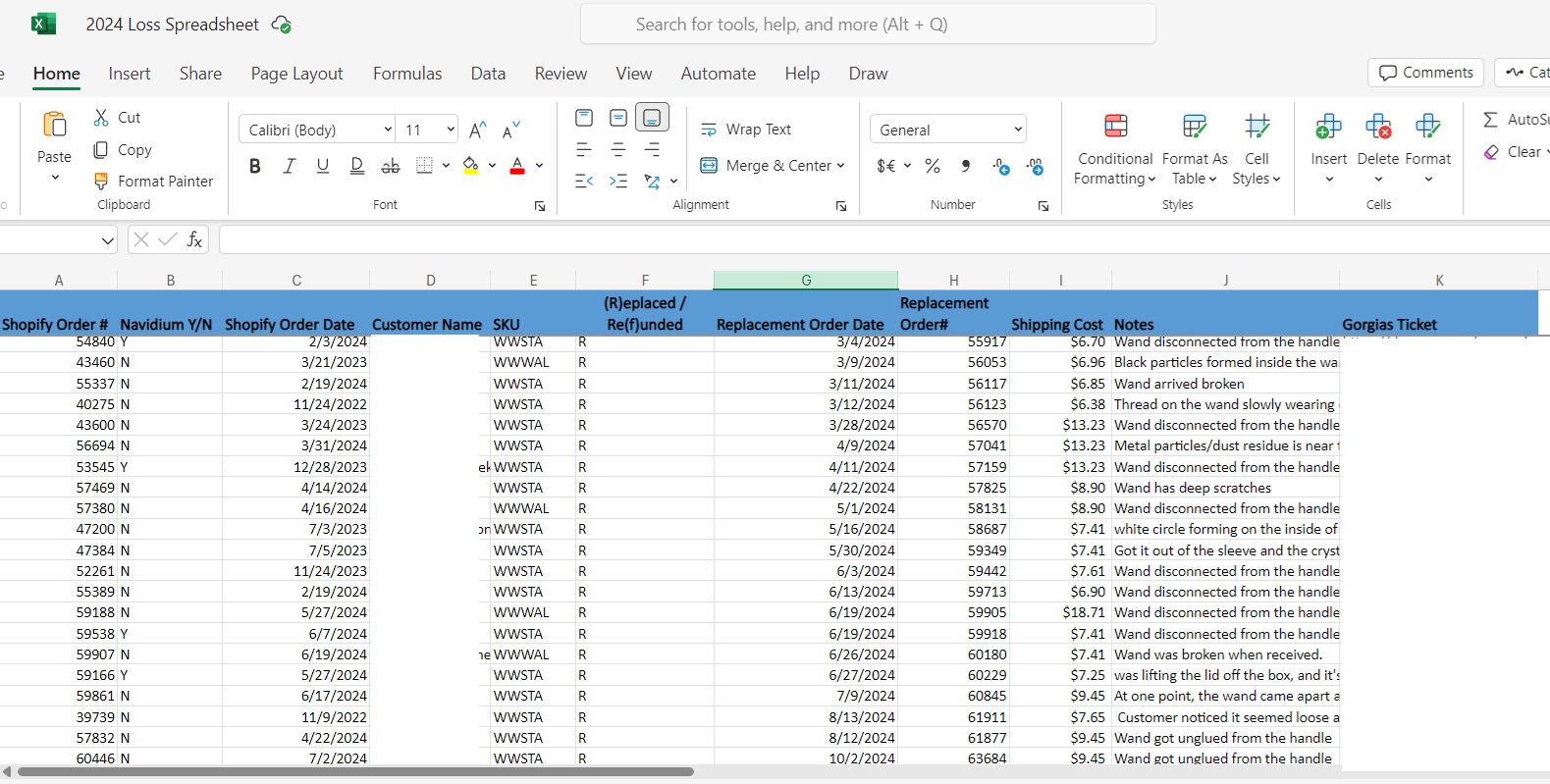The height and width of the screenshot is (784, 1550).
Task: Open the Page Layout tab
Action: coord(296,74)
